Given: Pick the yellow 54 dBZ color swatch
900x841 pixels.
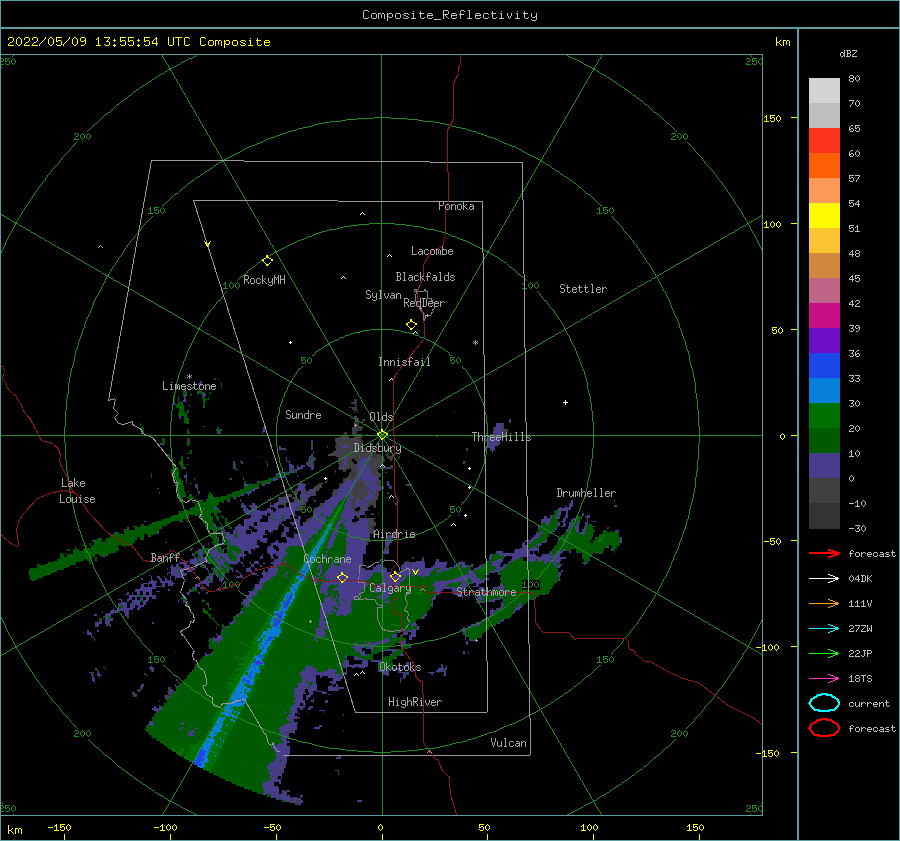Looking at the screenshot, I should [x=824, y=215].
